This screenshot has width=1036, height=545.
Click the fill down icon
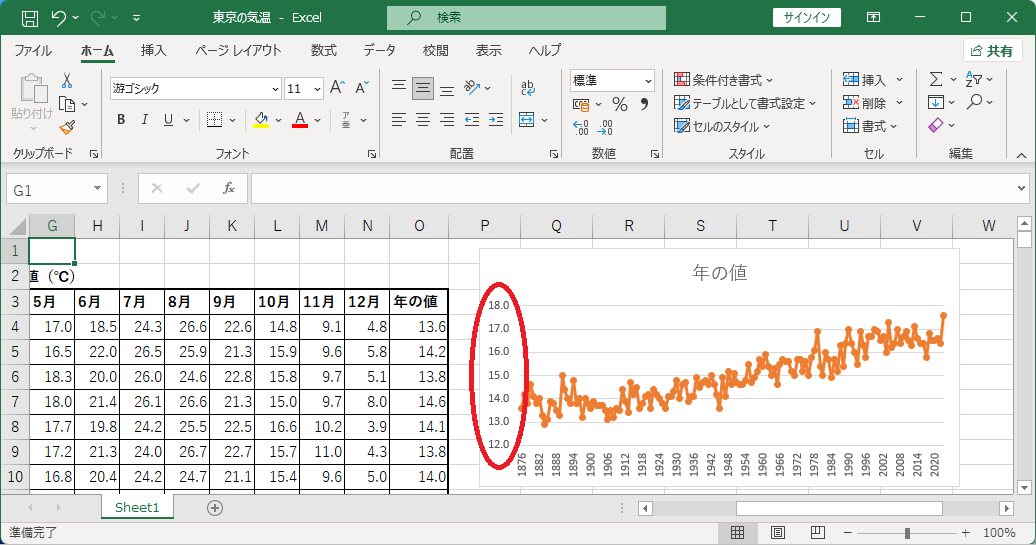click(936, 102)
